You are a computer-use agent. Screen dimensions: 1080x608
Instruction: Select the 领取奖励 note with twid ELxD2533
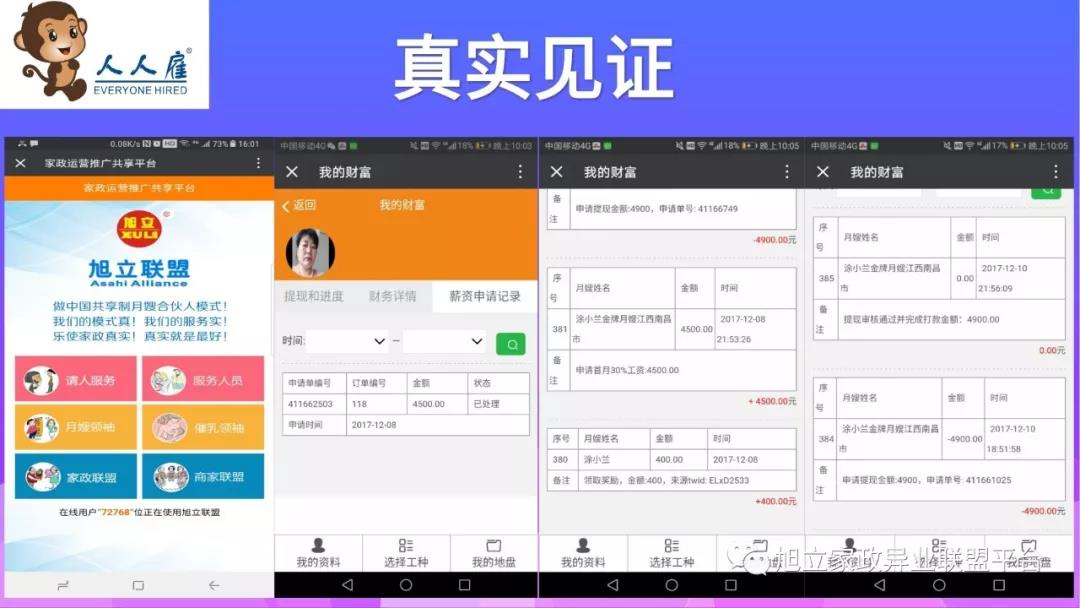[666, 481]
